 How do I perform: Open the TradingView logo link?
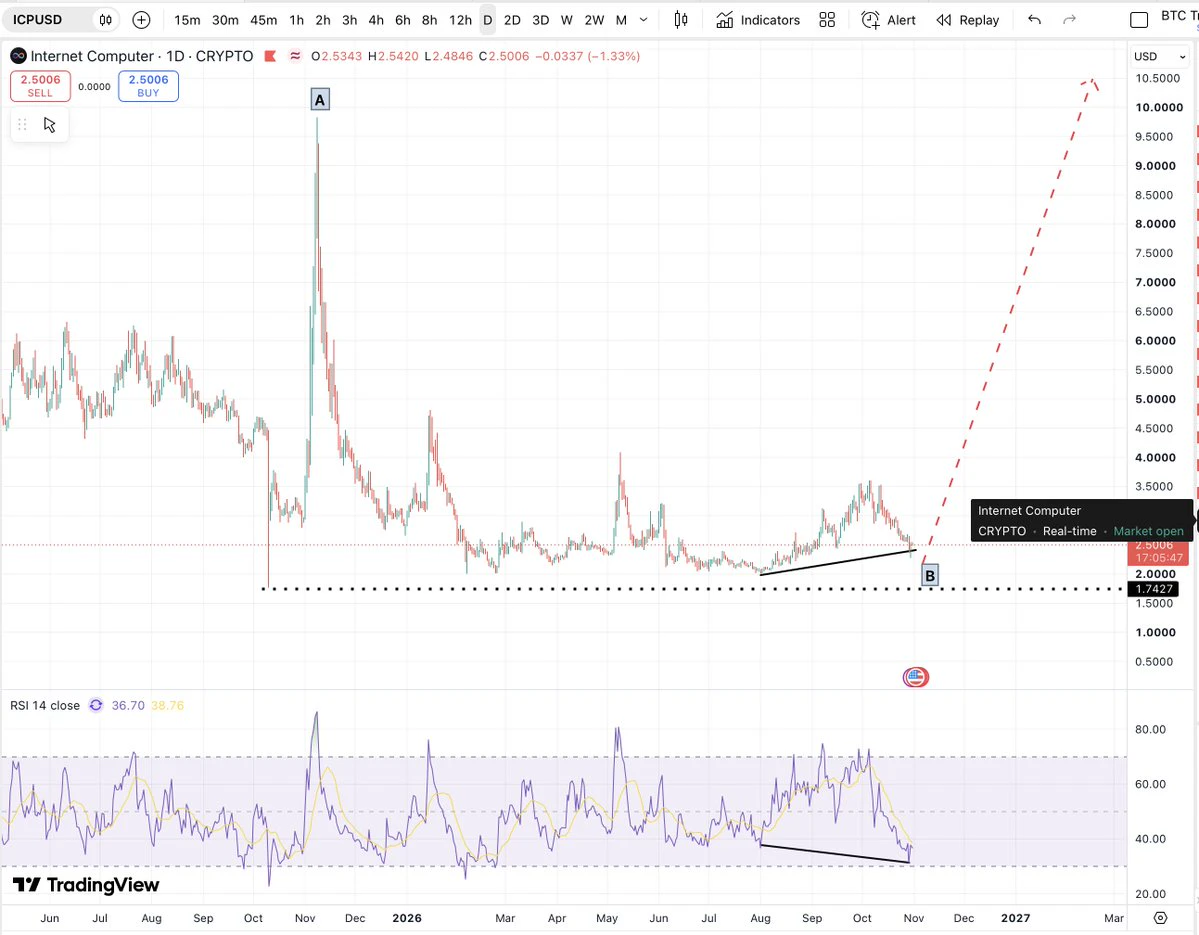[86, 885]
